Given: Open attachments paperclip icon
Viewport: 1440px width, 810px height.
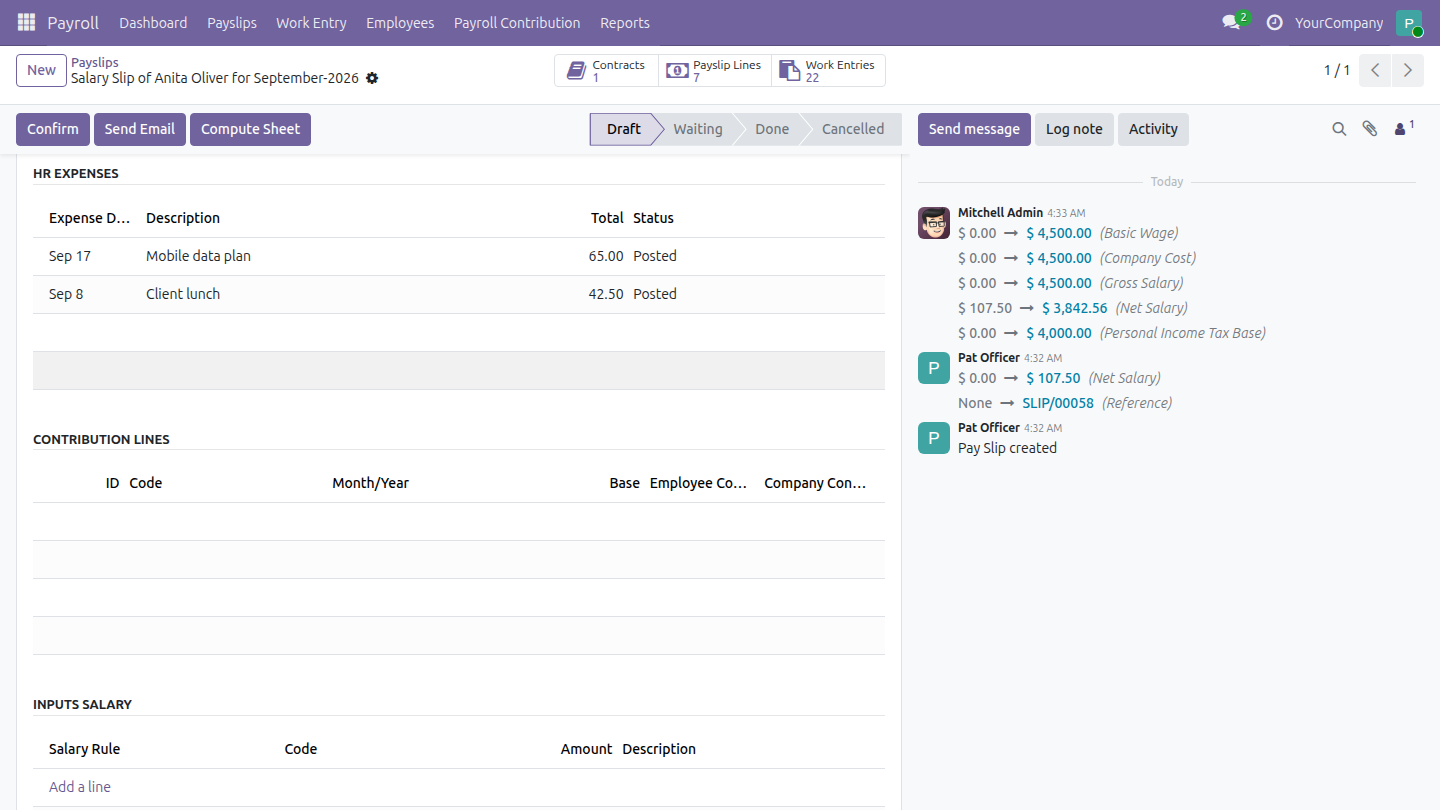Looking at the screenshot, I should click(1370, 129).
